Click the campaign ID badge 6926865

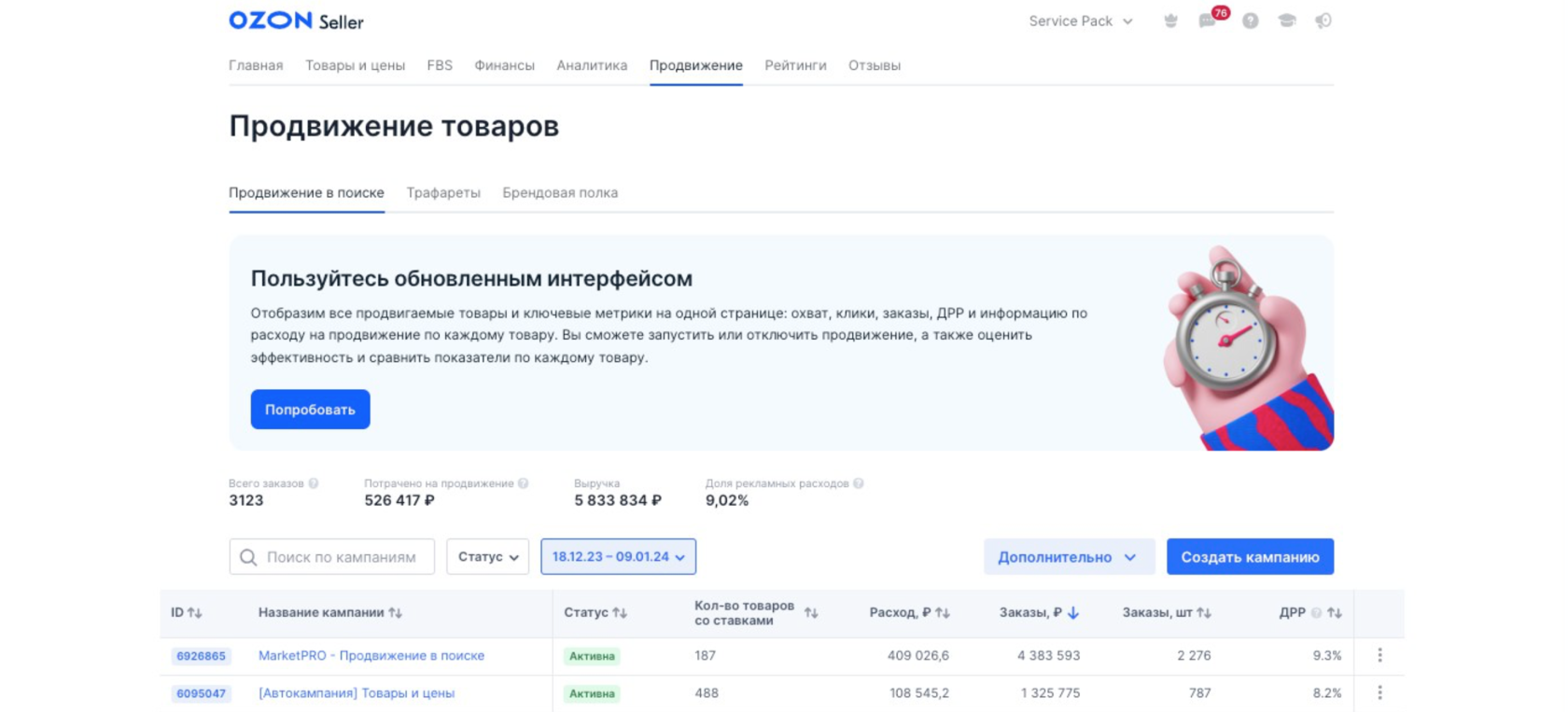point(201,656)
